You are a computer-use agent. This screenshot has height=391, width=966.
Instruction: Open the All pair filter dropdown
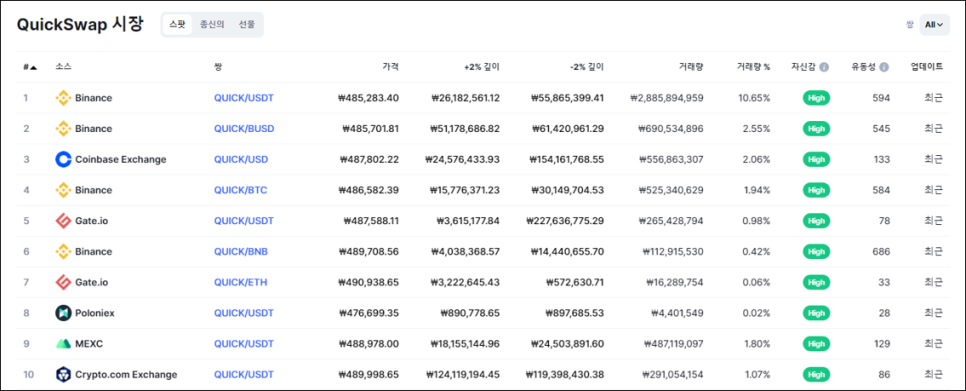[934, 25]
